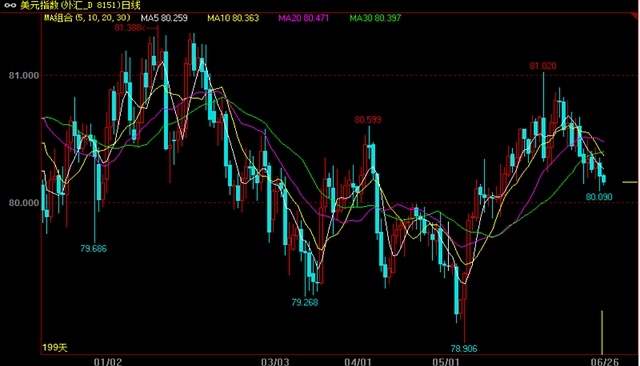Click the MA20 80.471 legend label
The image size is (640, 366).
pos(303,18)
